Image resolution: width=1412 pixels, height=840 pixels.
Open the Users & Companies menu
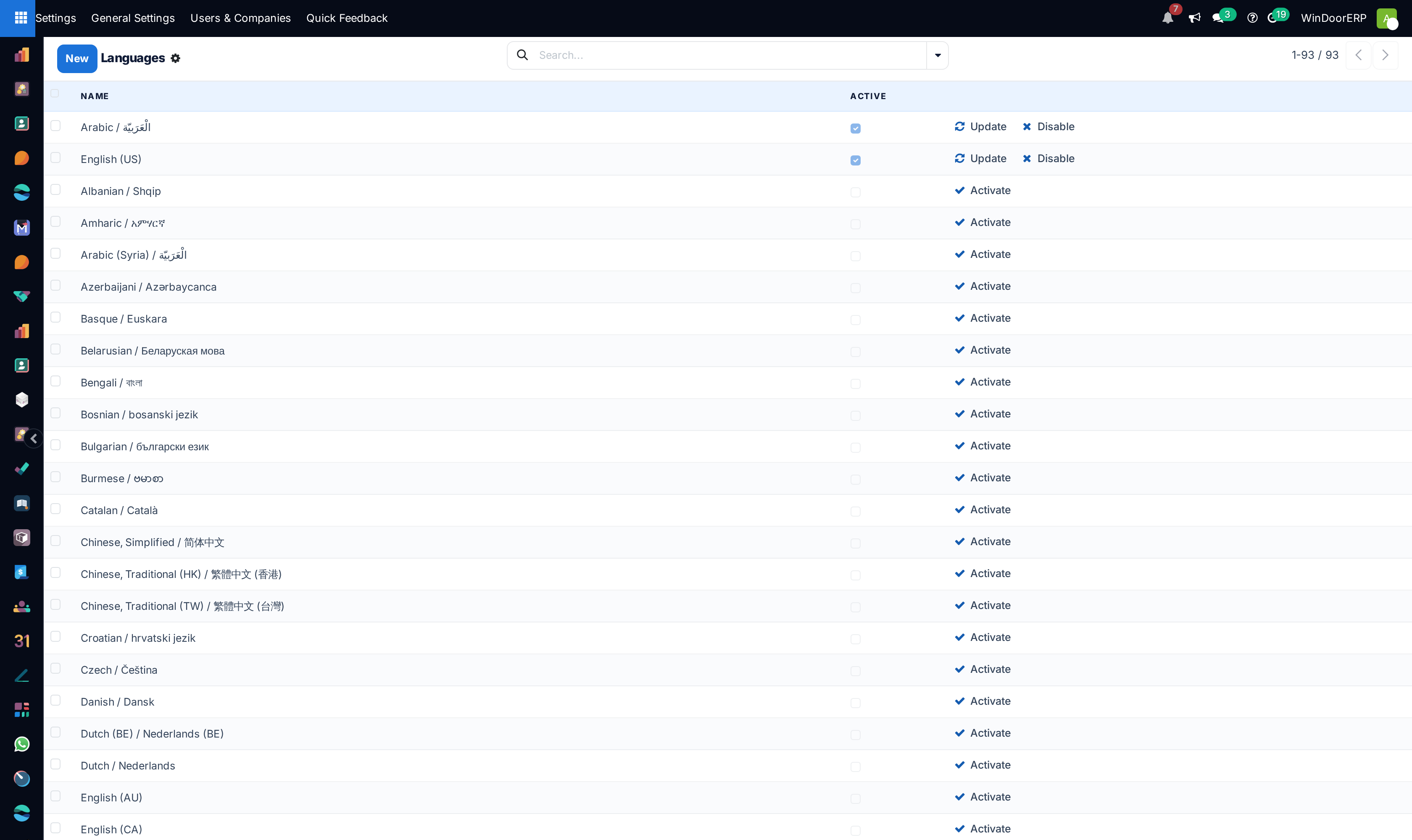(240, 18)
